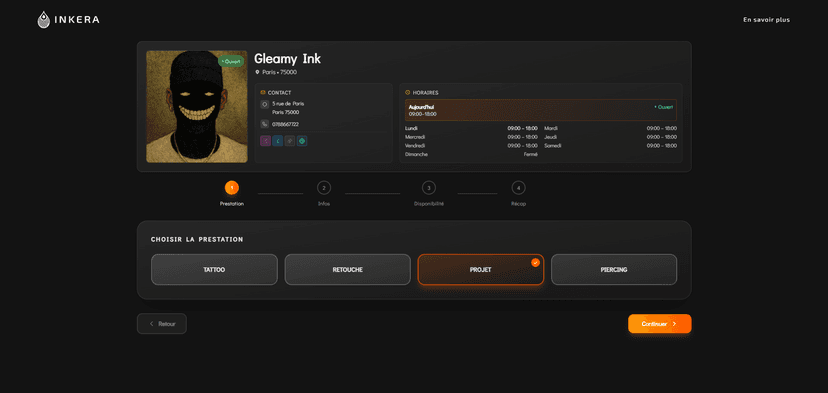Click the Choisir la prestation heading

[x=197, y=239]
